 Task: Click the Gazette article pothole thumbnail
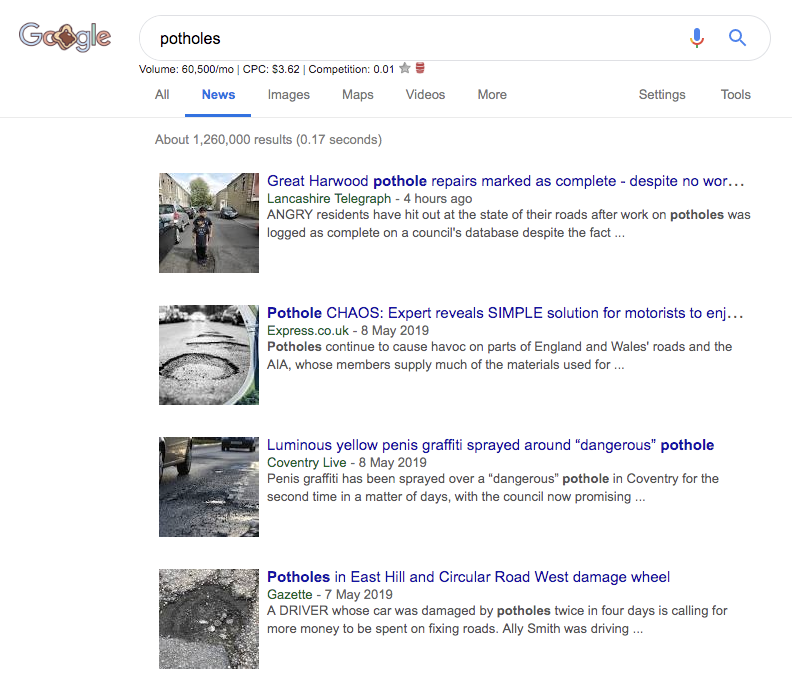coord(209,619)
